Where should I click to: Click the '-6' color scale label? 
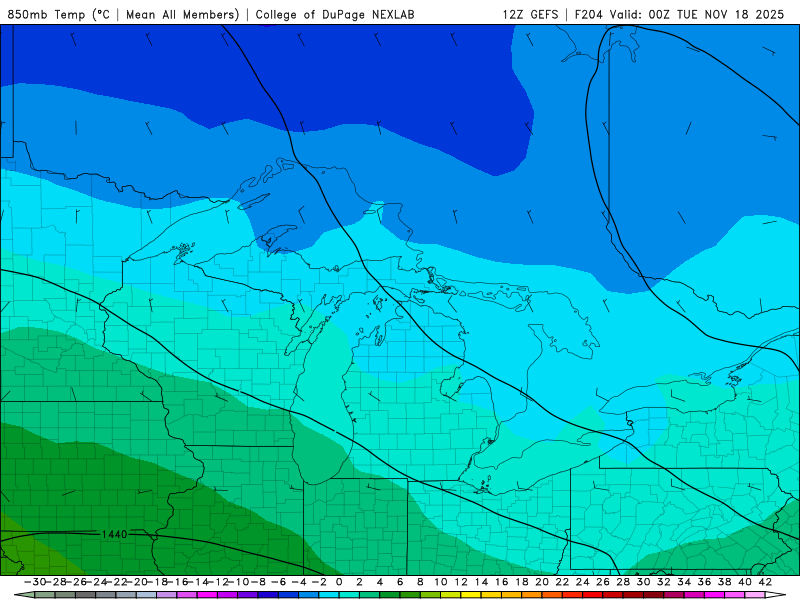click(278, 582)
